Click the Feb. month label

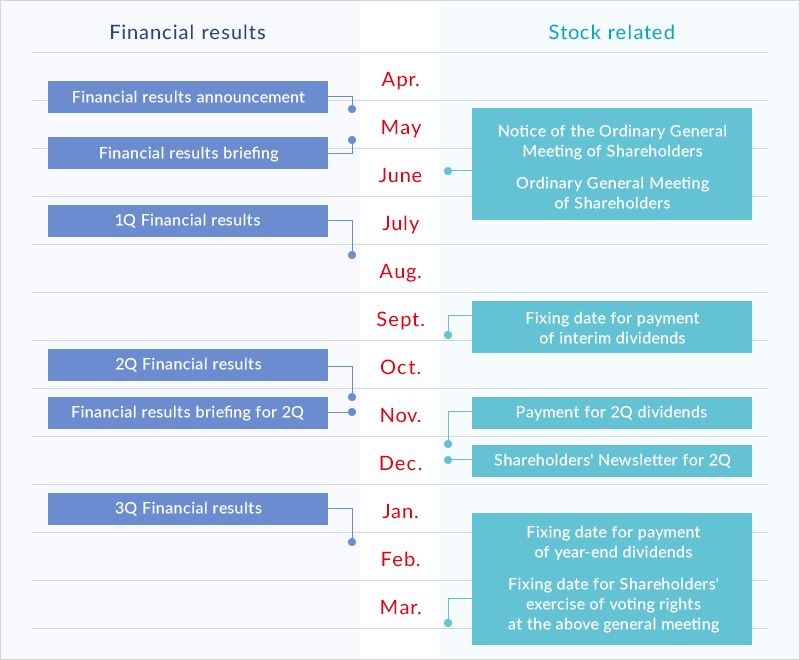click(x=400, y=559)
